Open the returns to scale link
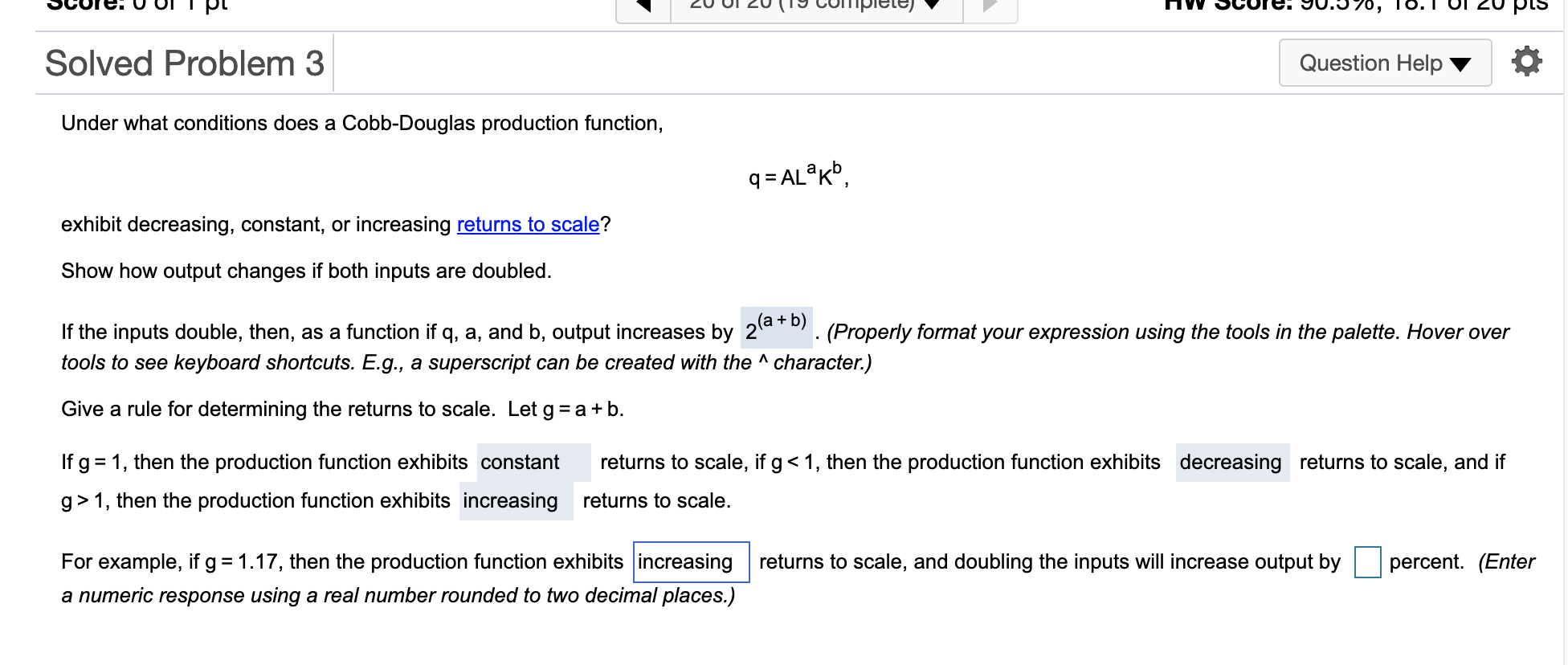Screen dimensions: 1568x665 point(528,224)
